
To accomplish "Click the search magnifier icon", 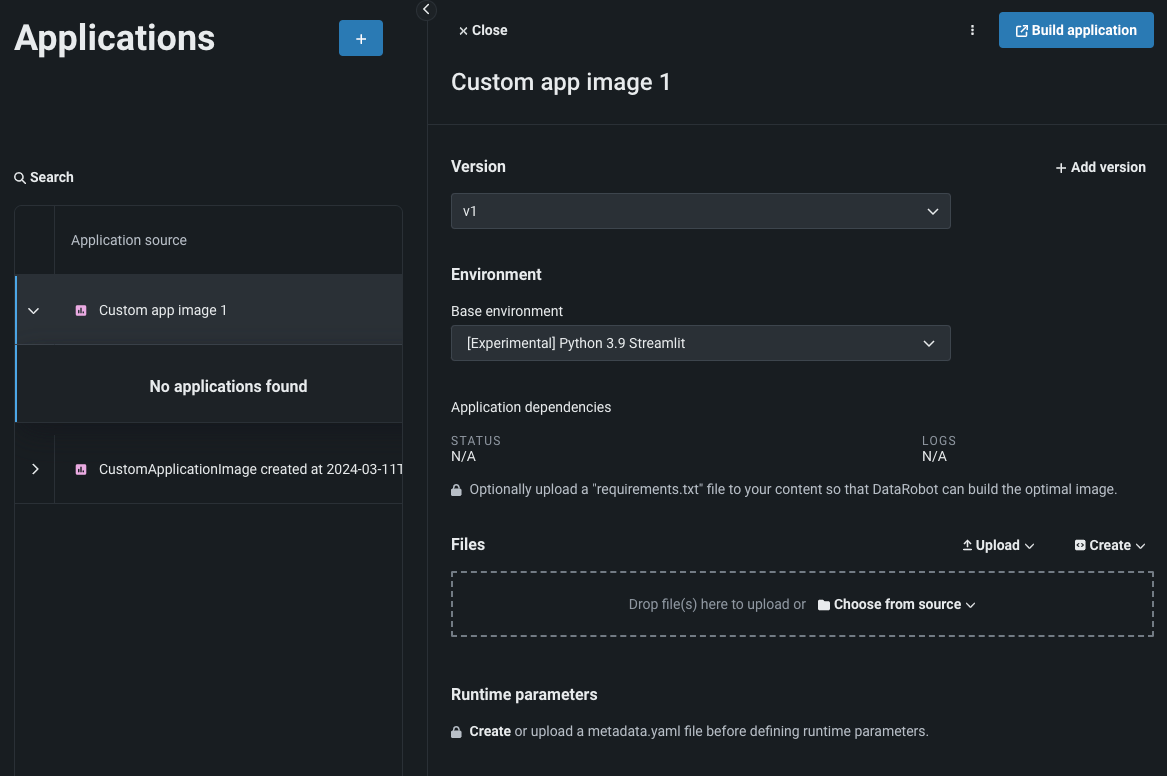I will point(20,178).
